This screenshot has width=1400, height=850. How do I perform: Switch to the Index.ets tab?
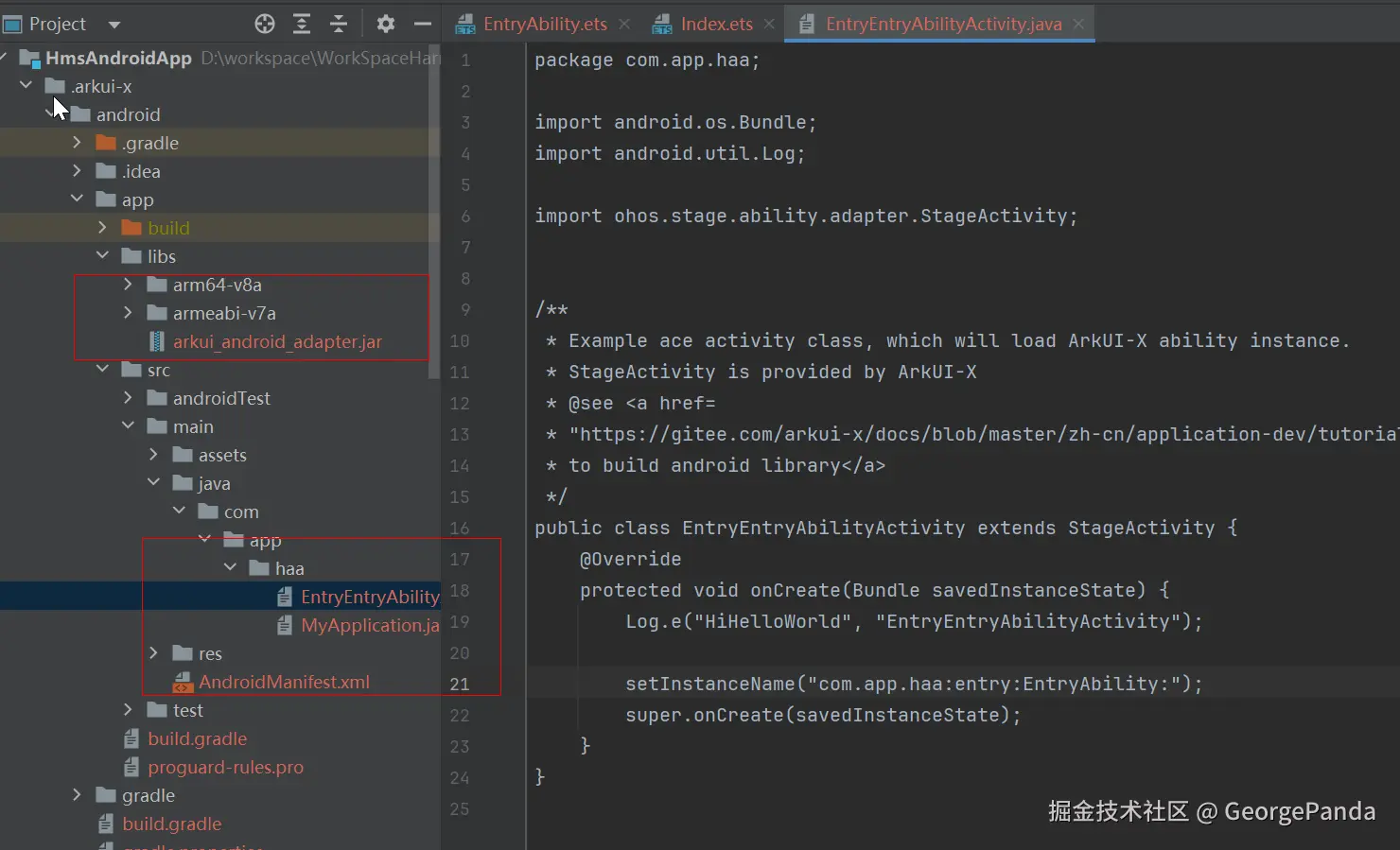716,25
